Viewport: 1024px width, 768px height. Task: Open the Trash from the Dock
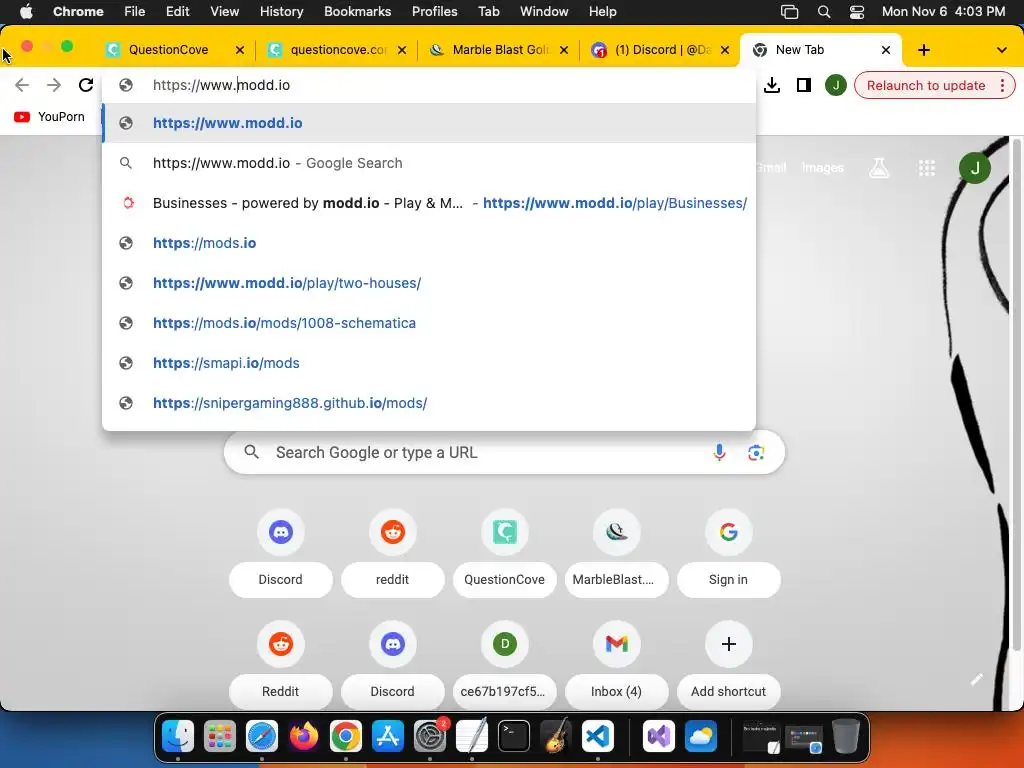(845, 737)
